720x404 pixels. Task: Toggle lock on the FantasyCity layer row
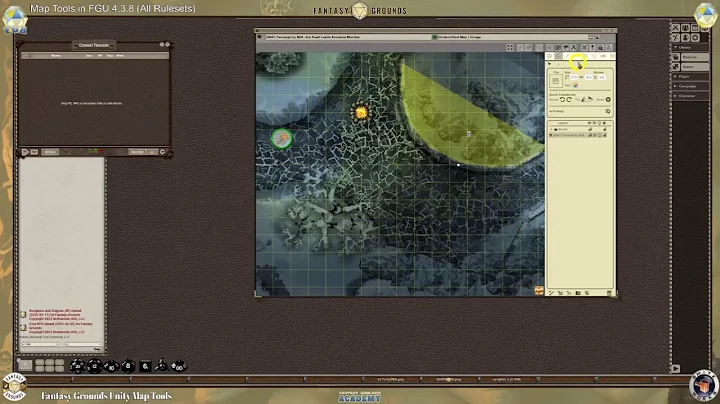605,135
